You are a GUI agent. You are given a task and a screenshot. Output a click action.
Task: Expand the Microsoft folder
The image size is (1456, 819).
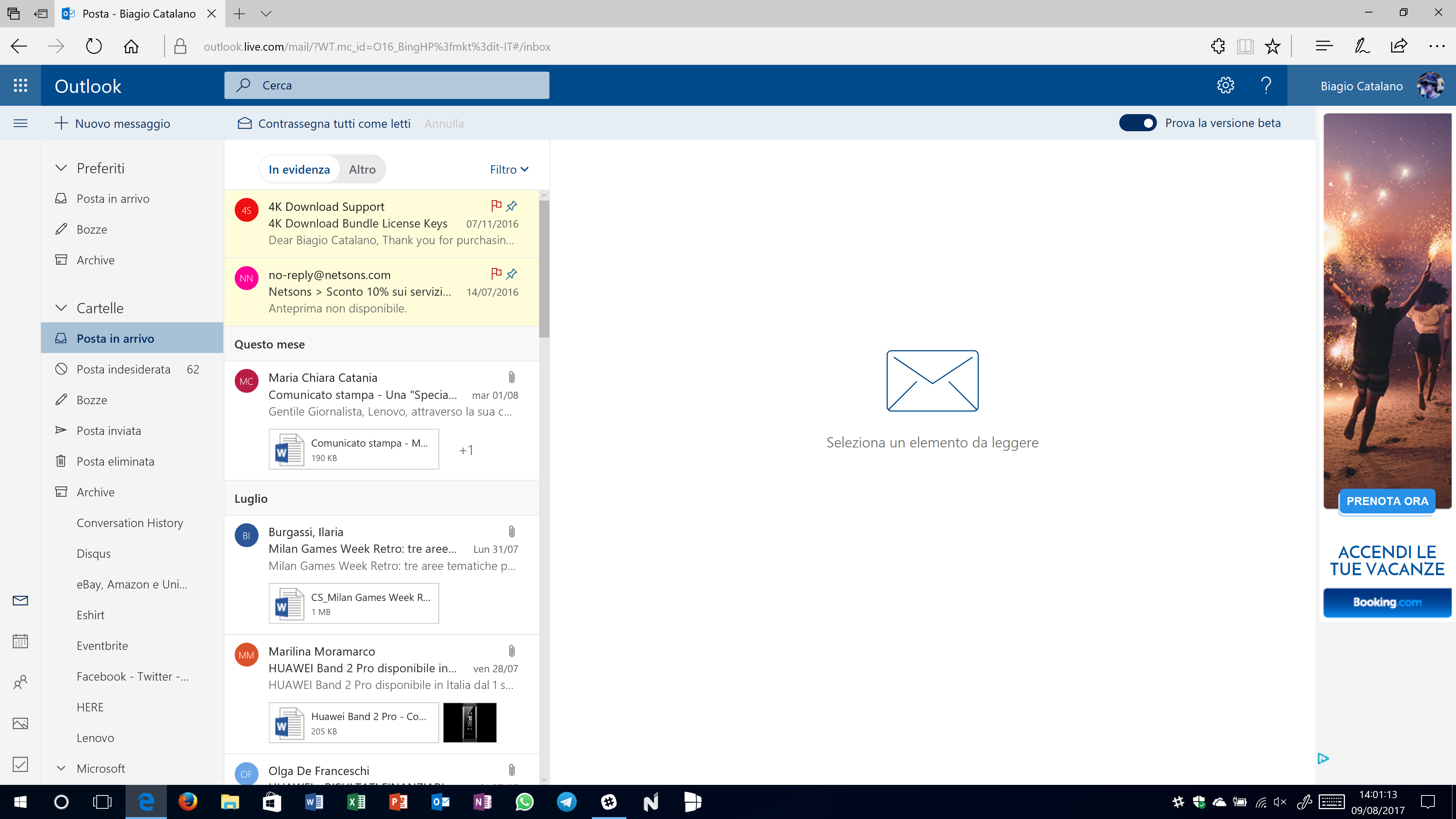[x=61, y=768]
